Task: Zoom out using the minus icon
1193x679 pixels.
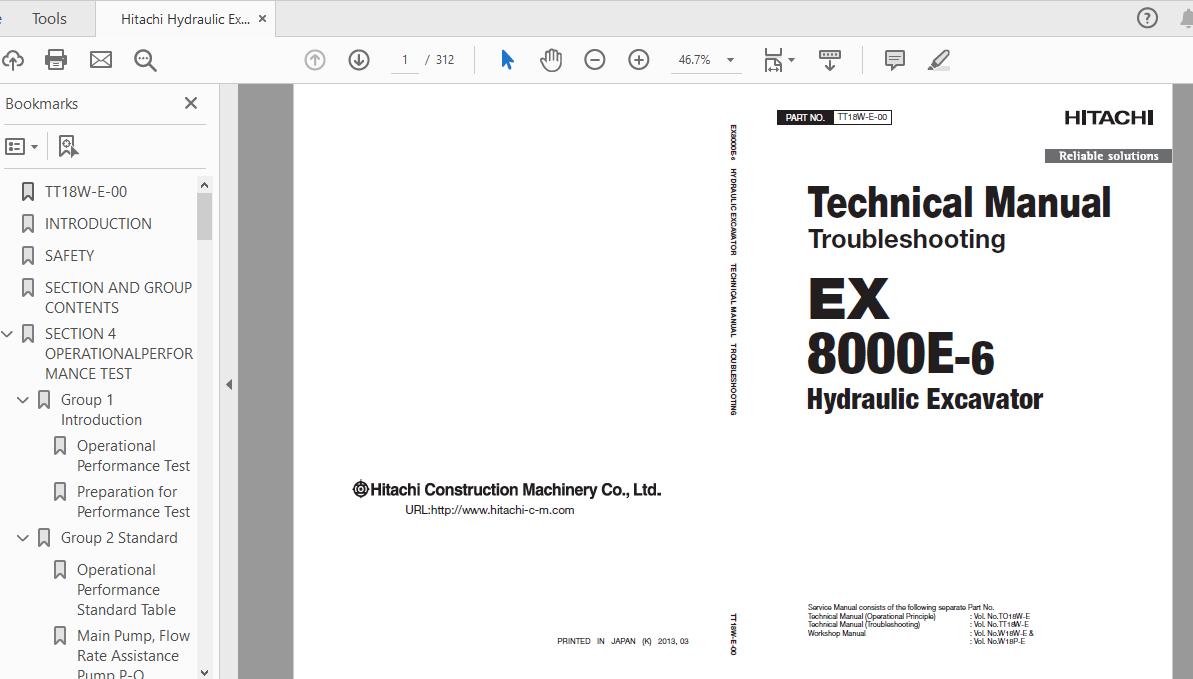Action: click(595, 60)
